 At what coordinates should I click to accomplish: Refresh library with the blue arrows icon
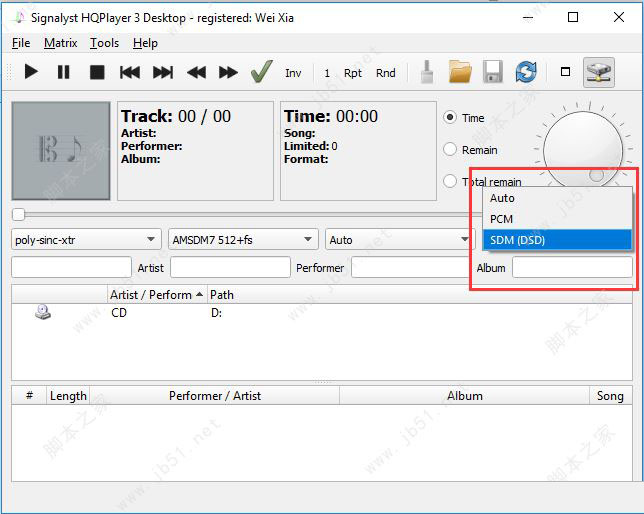point(526,72)
